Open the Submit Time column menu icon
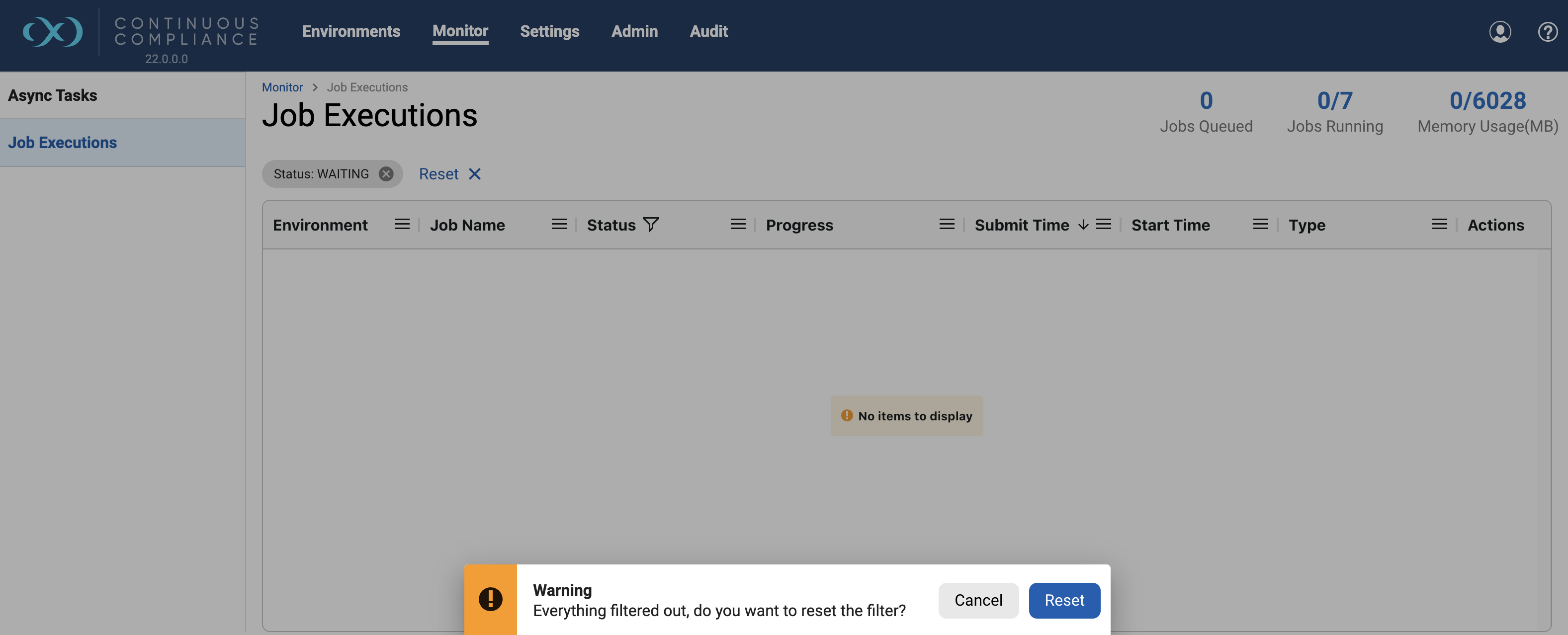Screen dimensions: 1568x635 (1104, 225)
